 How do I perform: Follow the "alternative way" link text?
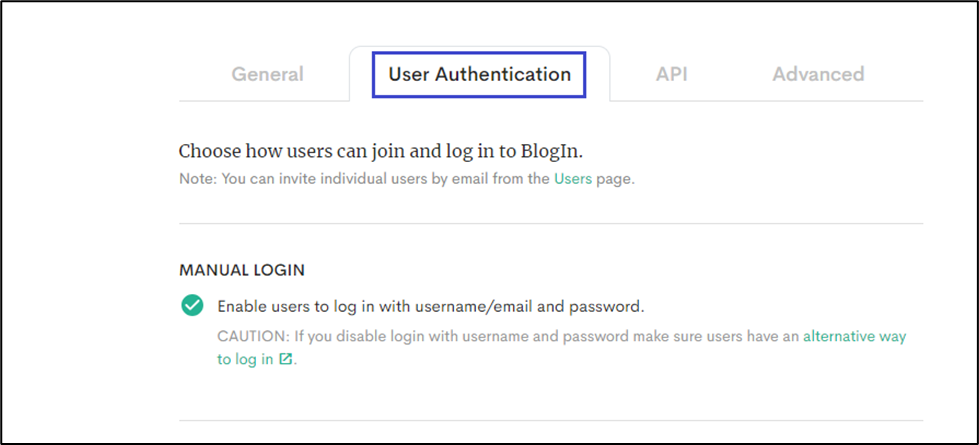854,336
